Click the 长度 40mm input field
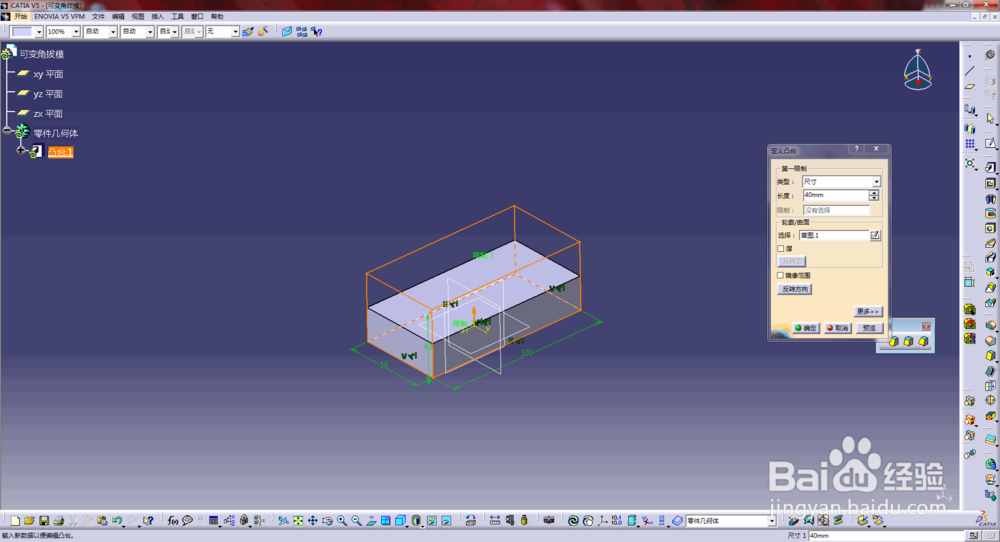1000x542 pixels. pyautogui.click(x=835, y=195)
